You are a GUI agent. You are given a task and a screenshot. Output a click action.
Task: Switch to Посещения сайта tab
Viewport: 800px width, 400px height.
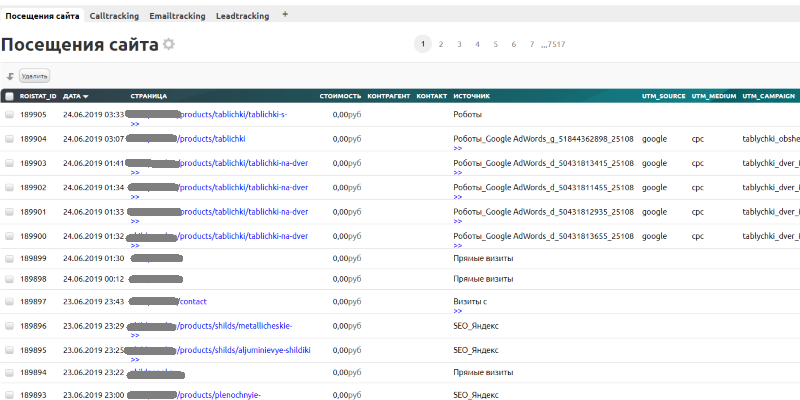pos(42,16)
